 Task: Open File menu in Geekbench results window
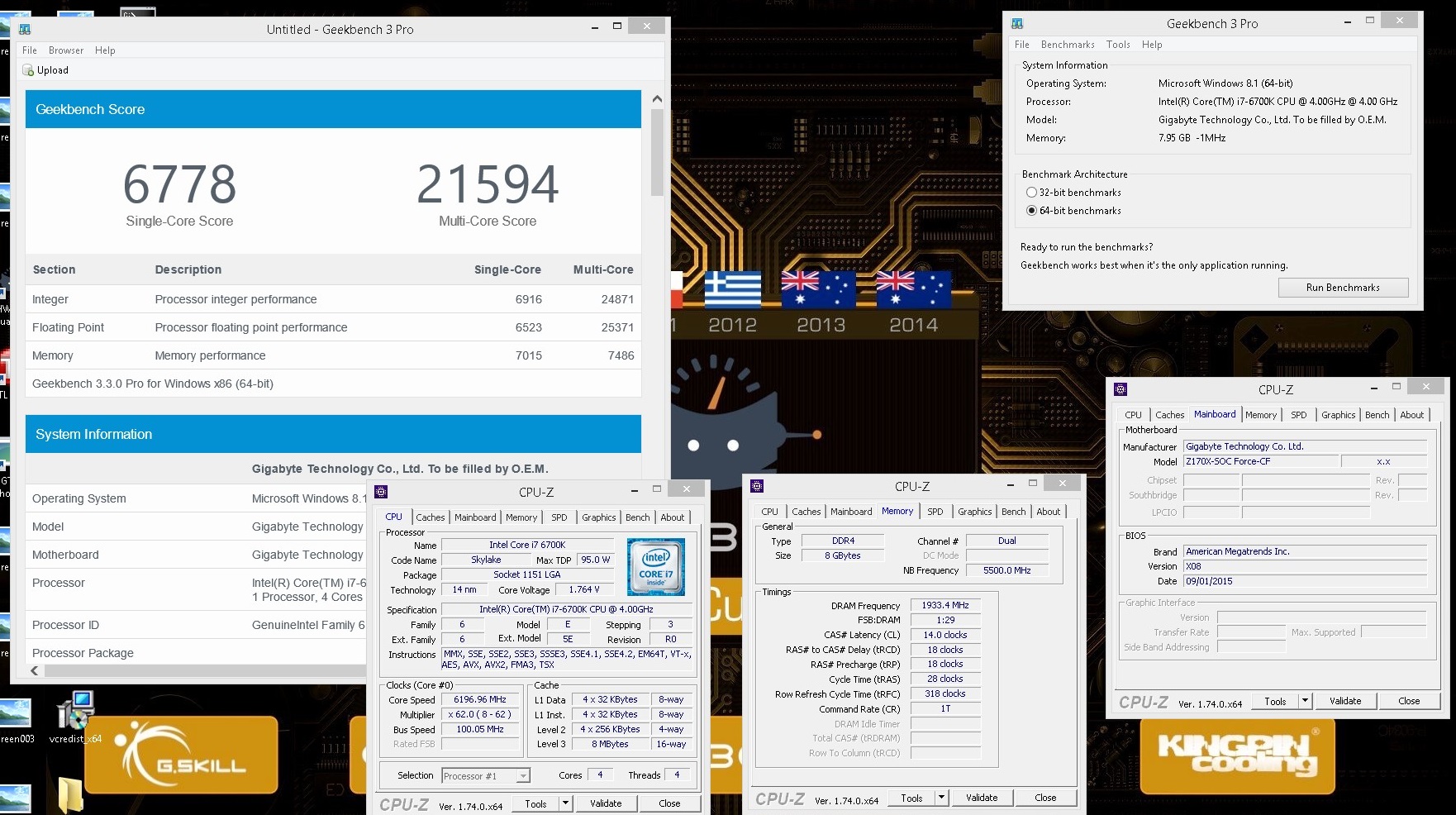coord(30,50)
